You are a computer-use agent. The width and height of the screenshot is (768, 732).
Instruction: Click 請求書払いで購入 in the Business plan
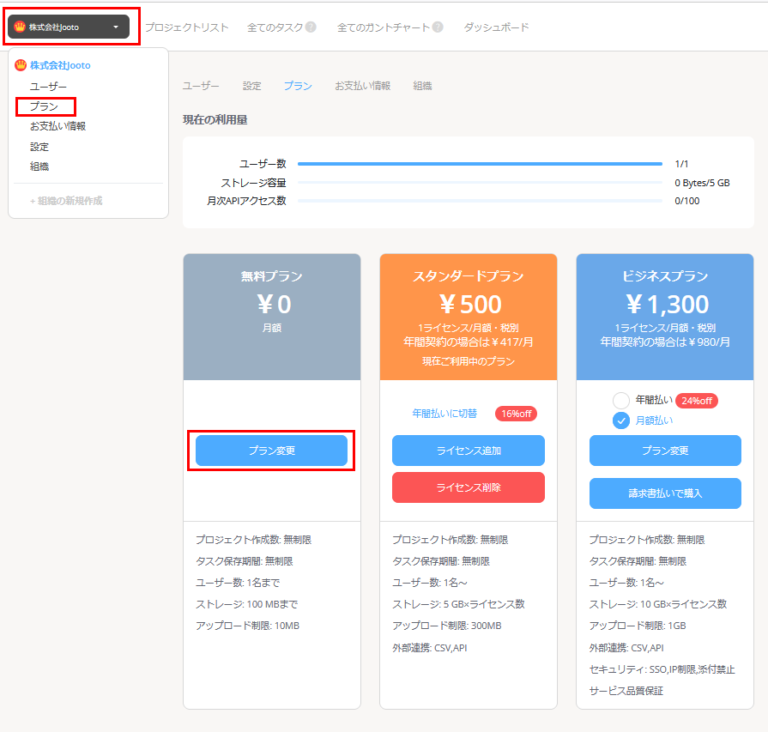pyautogui.click(x=665, y=493)
